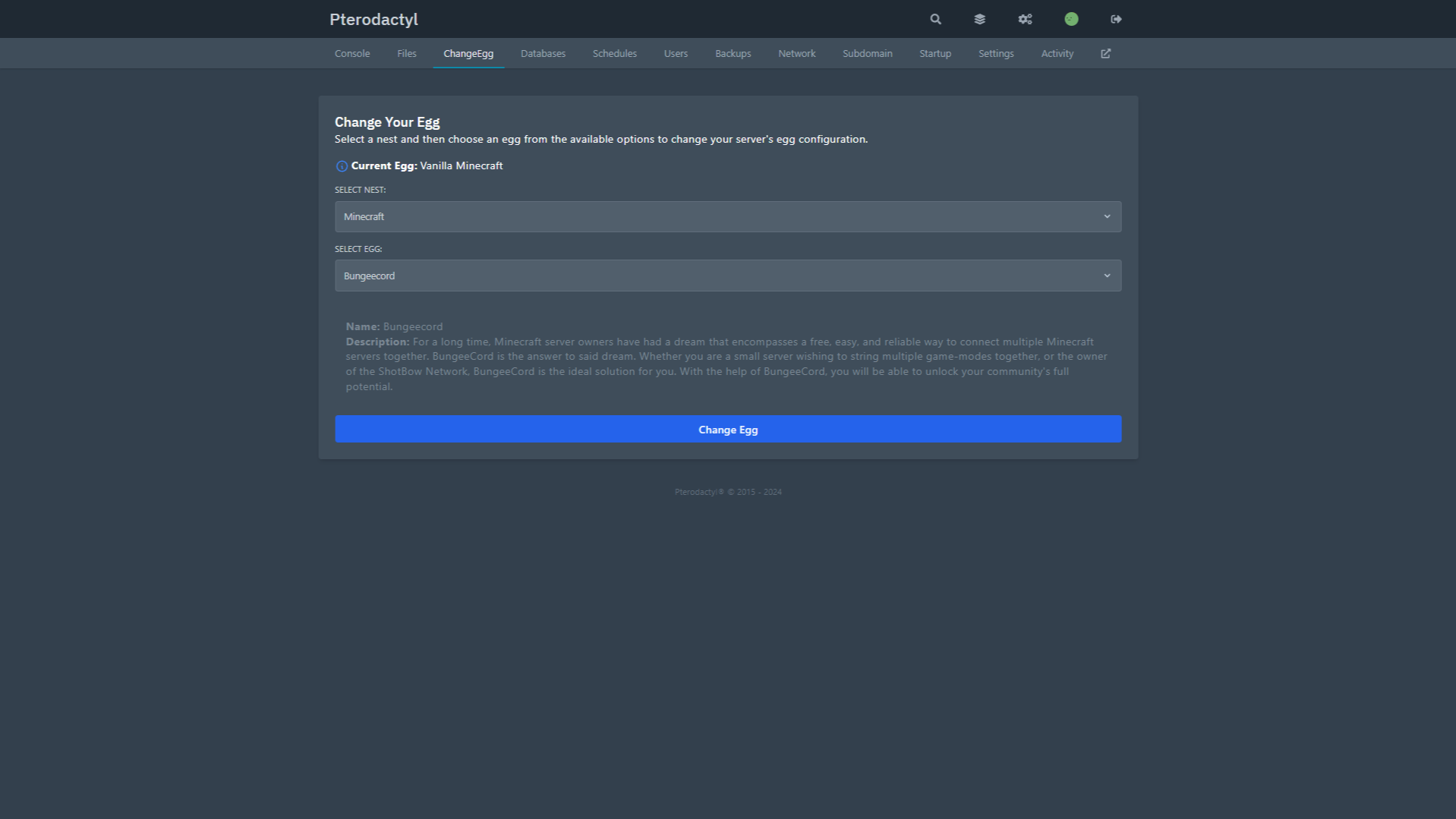Screen dimensions: 1456x819
Task: Open the Files tab
Action: click(x=407, y=53)
